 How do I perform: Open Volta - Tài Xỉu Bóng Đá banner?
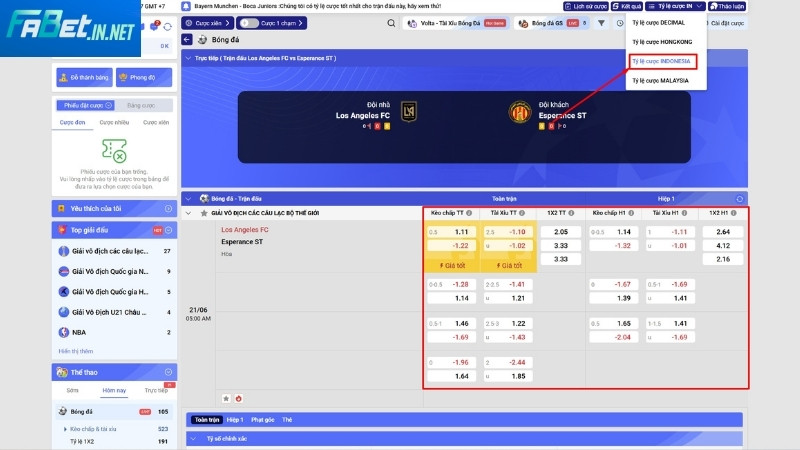pyautogui.click(x=456, y=23)
